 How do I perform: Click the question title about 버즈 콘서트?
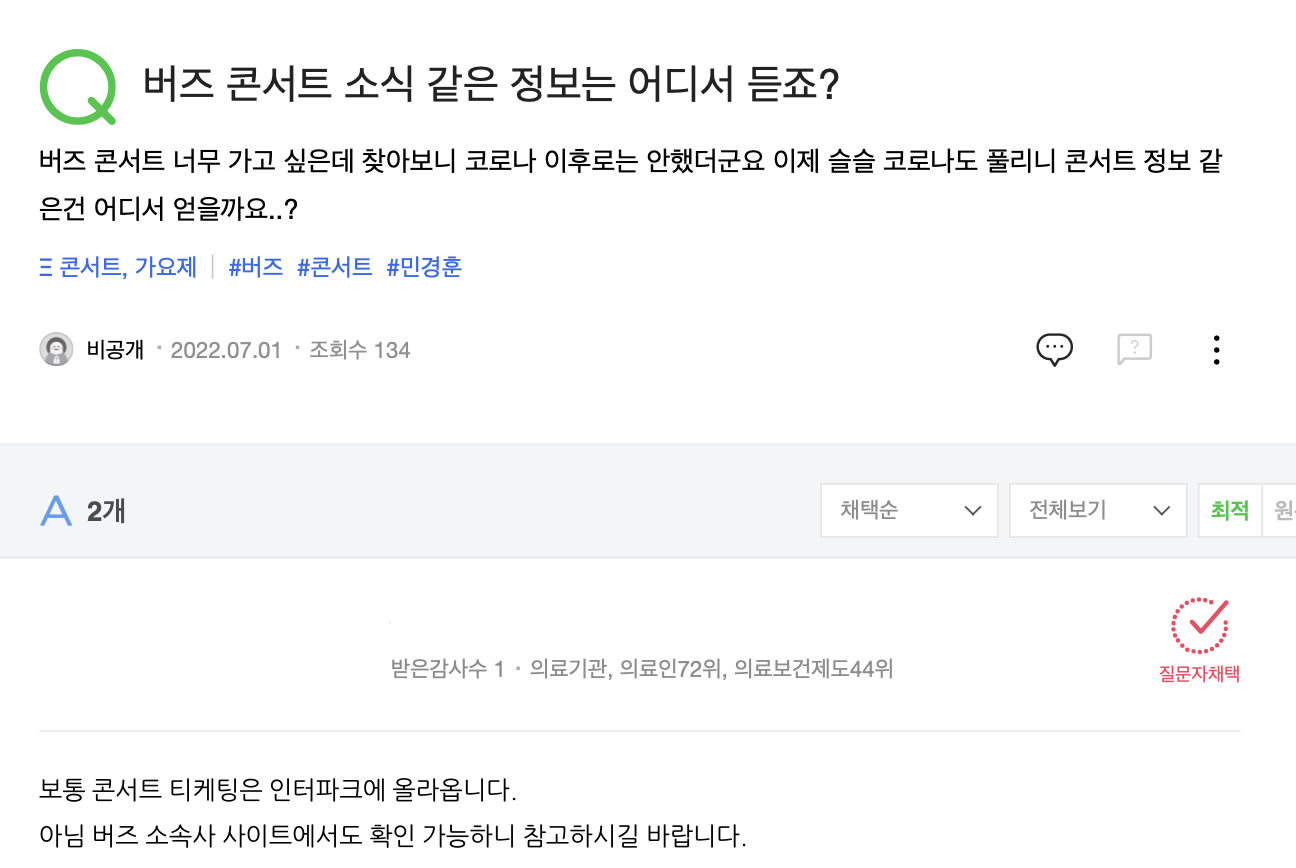pos(491,86)
